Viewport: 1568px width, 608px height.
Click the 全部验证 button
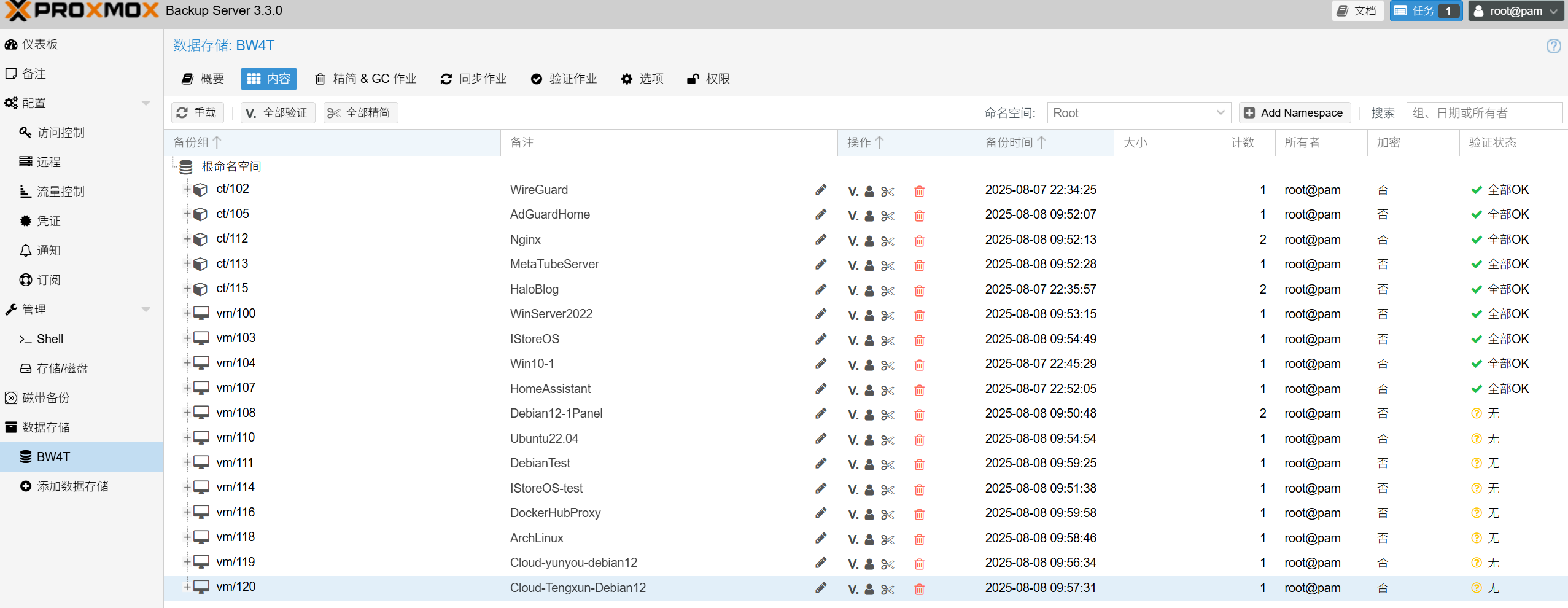[278, 113]
